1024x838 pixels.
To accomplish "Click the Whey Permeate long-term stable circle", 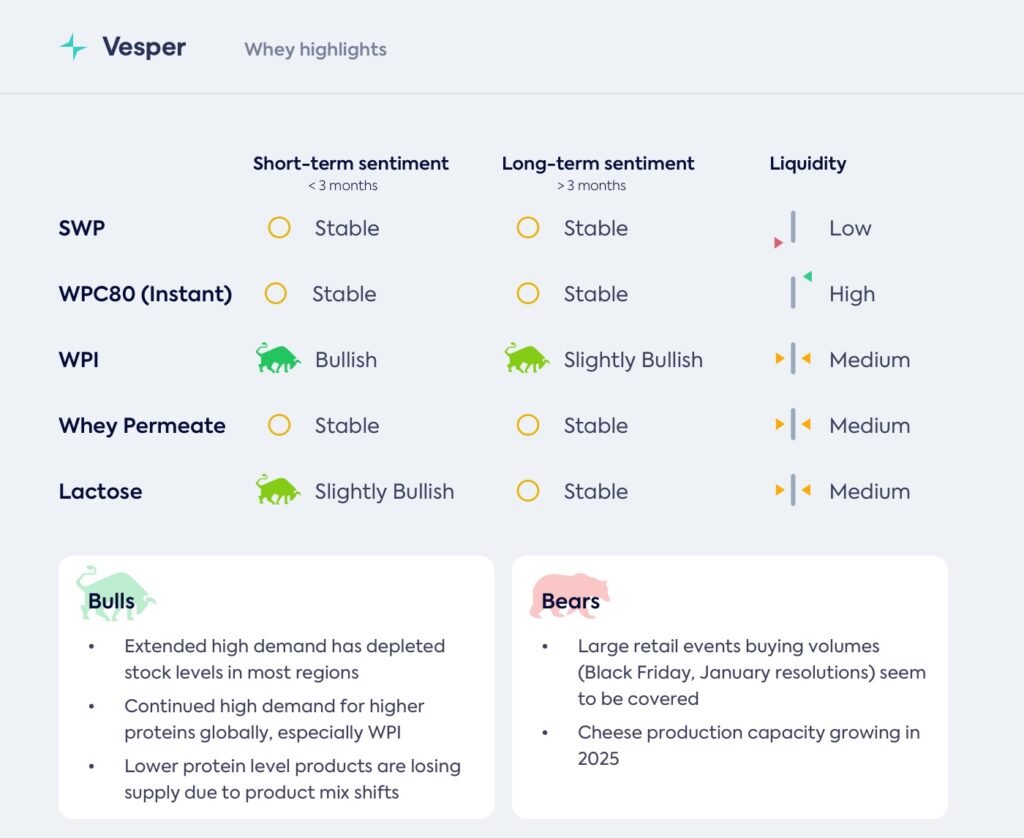I will [x=528, y=425].
